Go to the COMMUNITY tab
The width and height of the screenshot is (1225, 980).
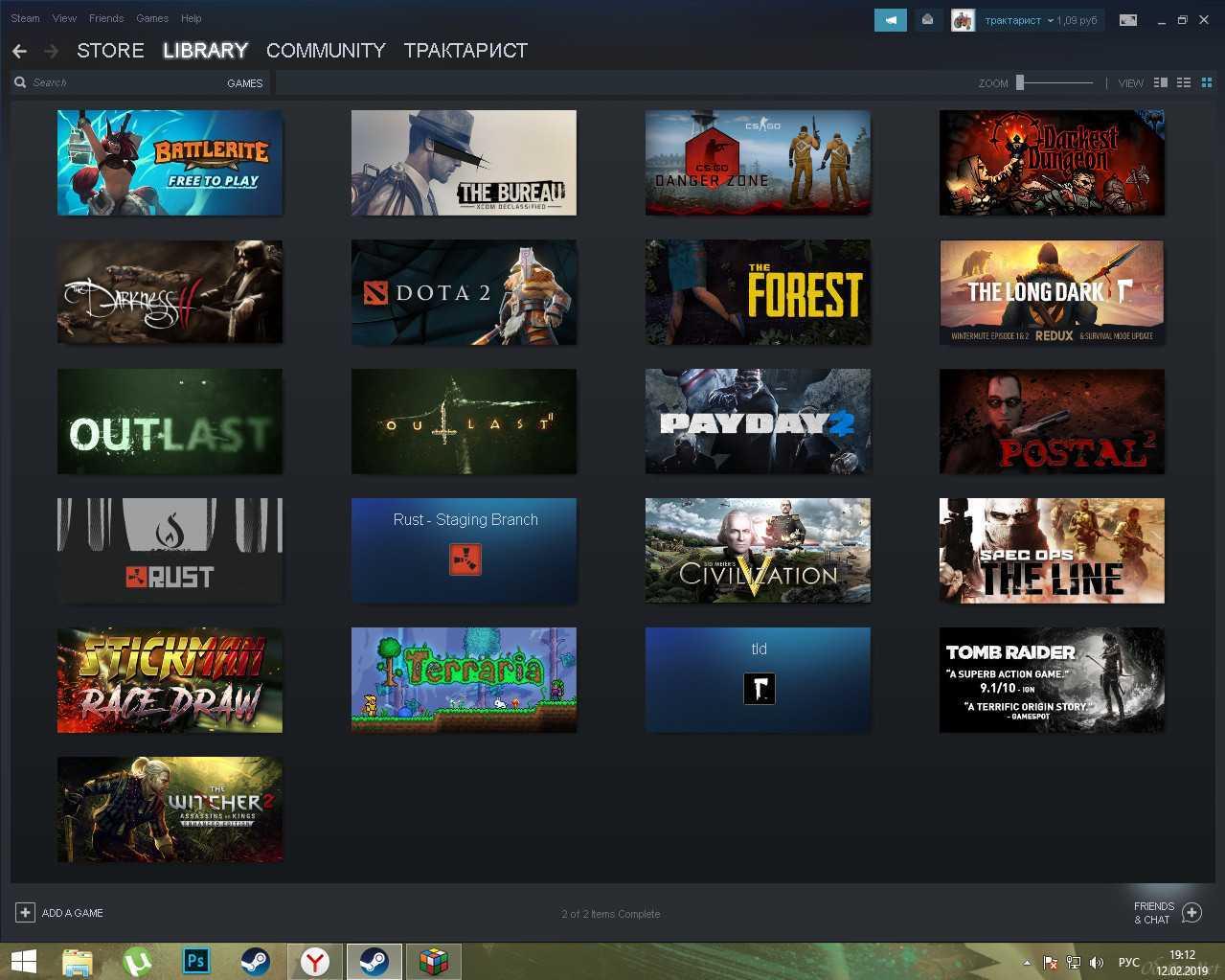click(x=326, y=51)
